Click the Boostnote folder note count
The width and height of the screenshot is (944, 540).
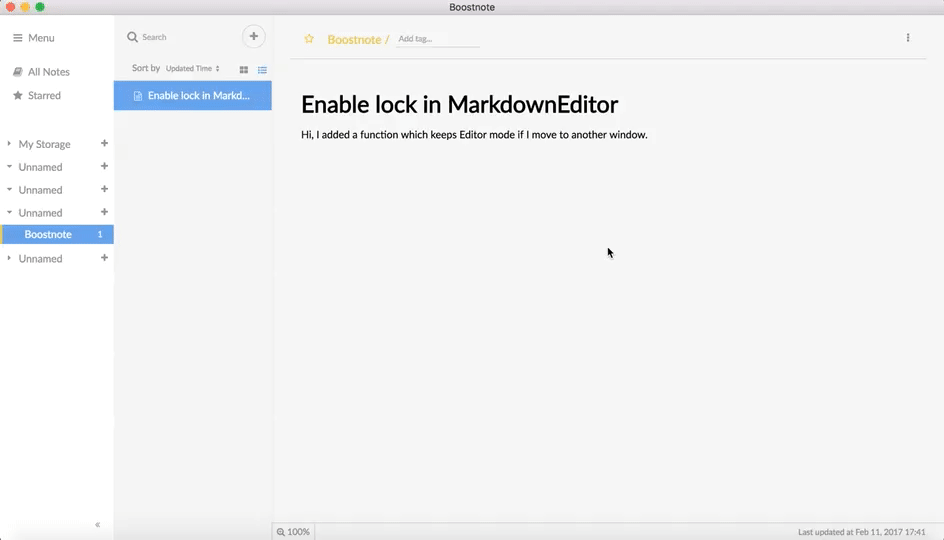click(100, 234)
